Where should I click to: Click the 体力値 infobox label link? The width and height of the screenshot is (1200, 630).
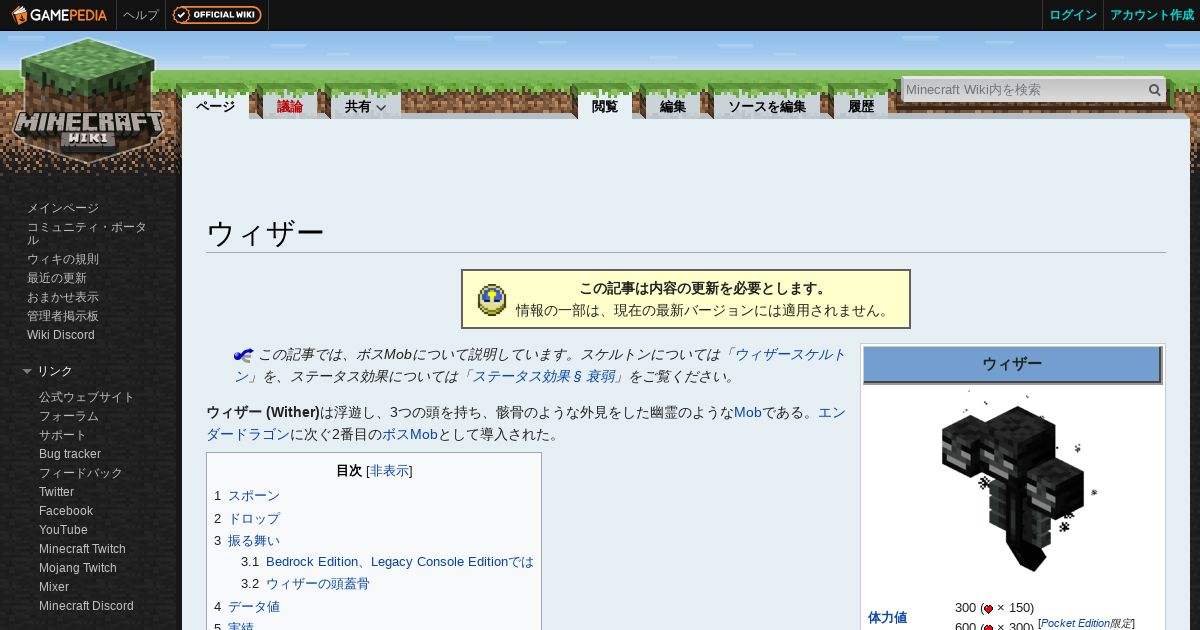(x=887, y=618)
